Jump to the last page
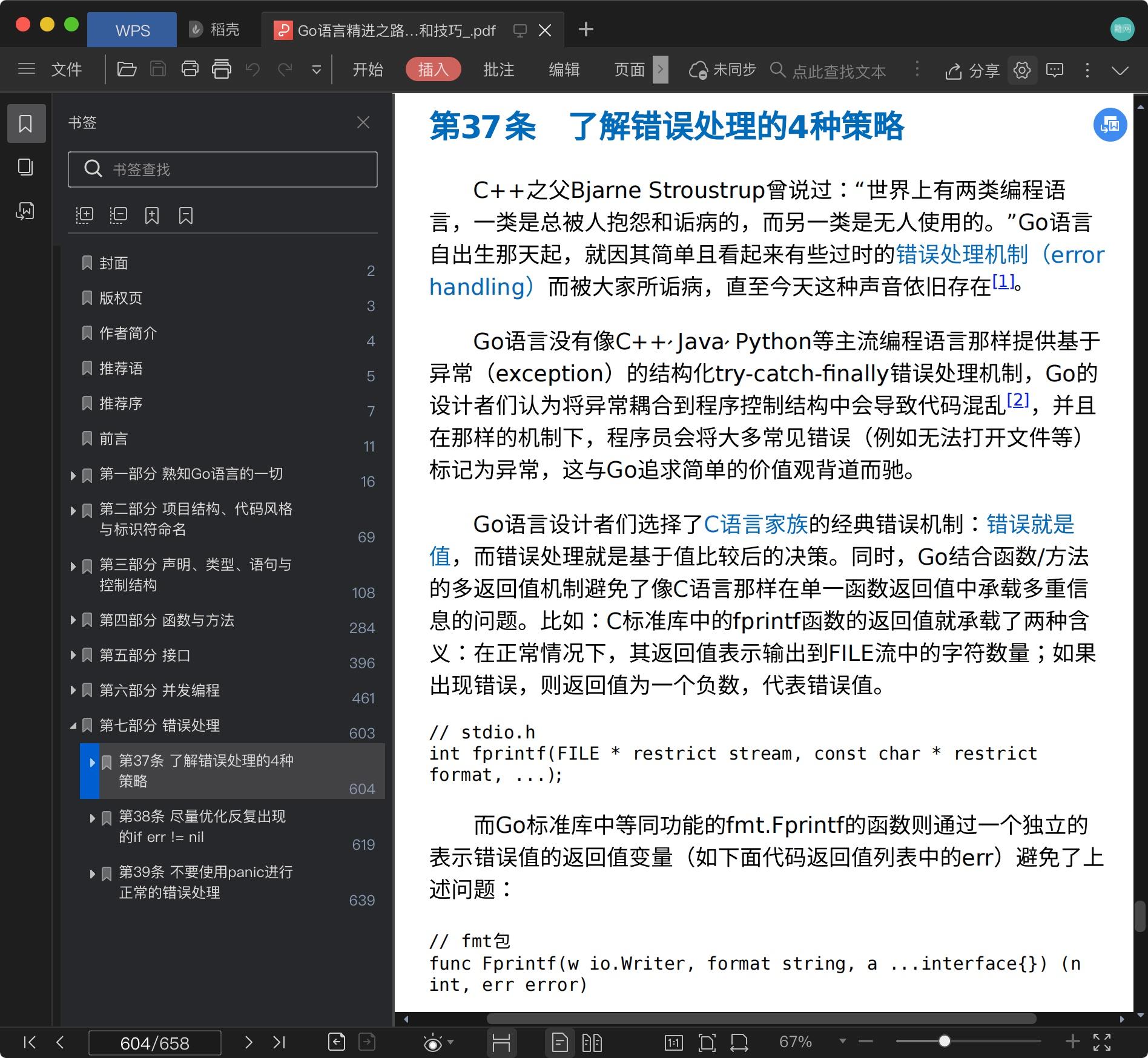Screen dimensions: 1148x1058 pyautogui.click(x=279, y=1042)
